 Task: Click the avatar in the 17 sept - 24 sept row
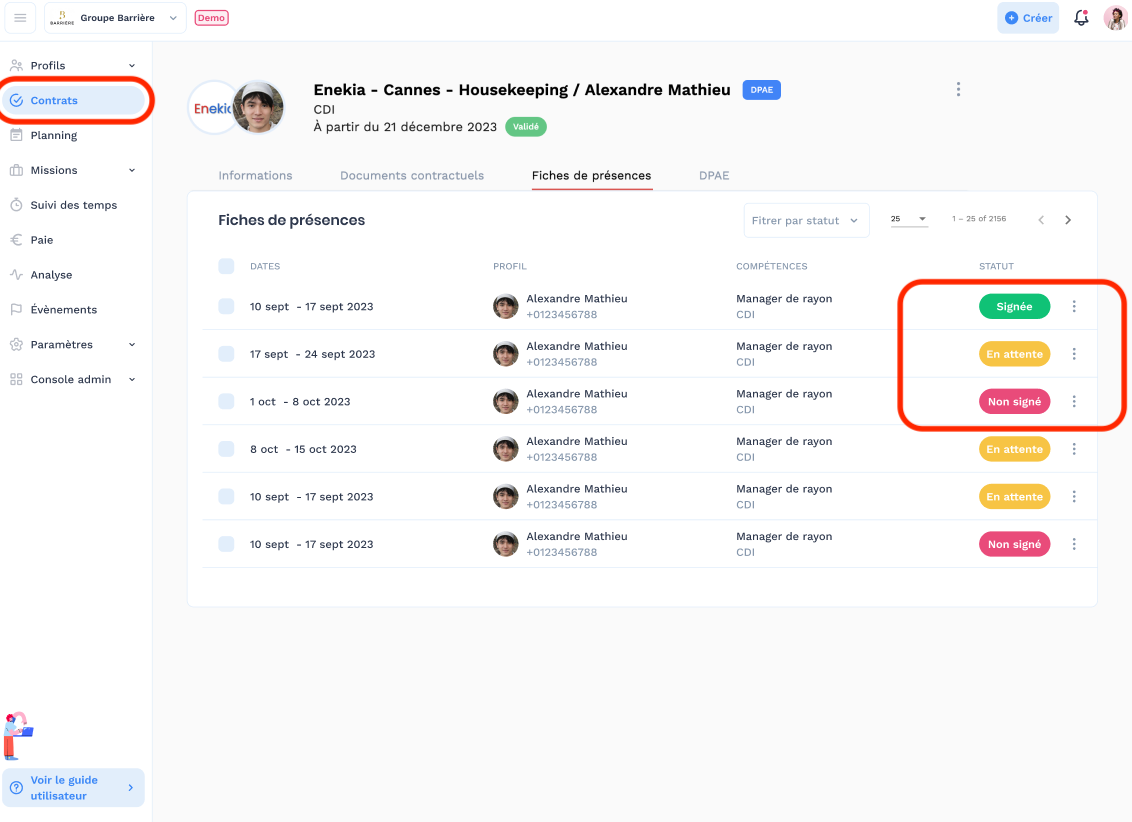[505, 354]
